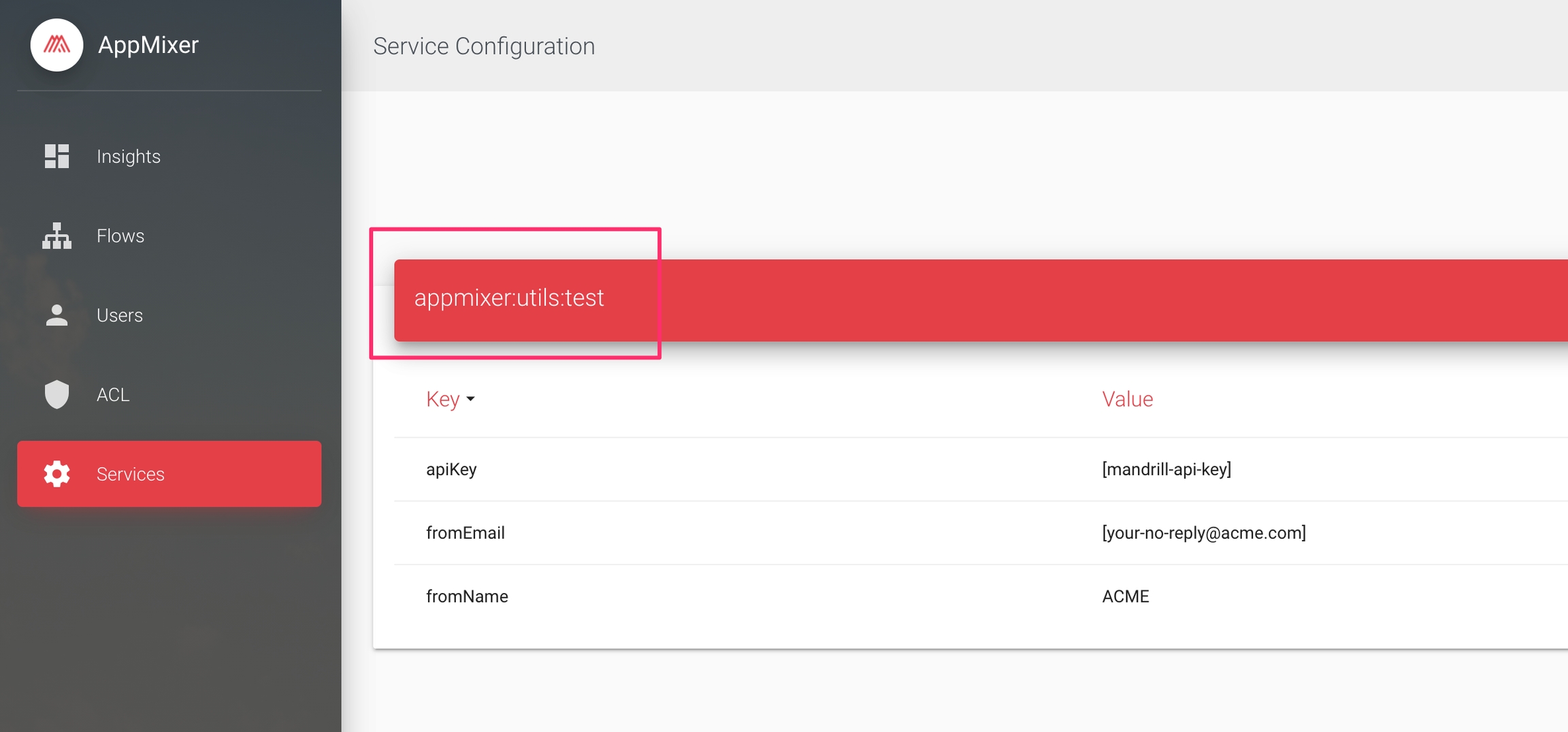This screenshot has width=1568, height=732.
Task: Click the your-no-reply@acme.com value
Action: (x=1203, y=532)
